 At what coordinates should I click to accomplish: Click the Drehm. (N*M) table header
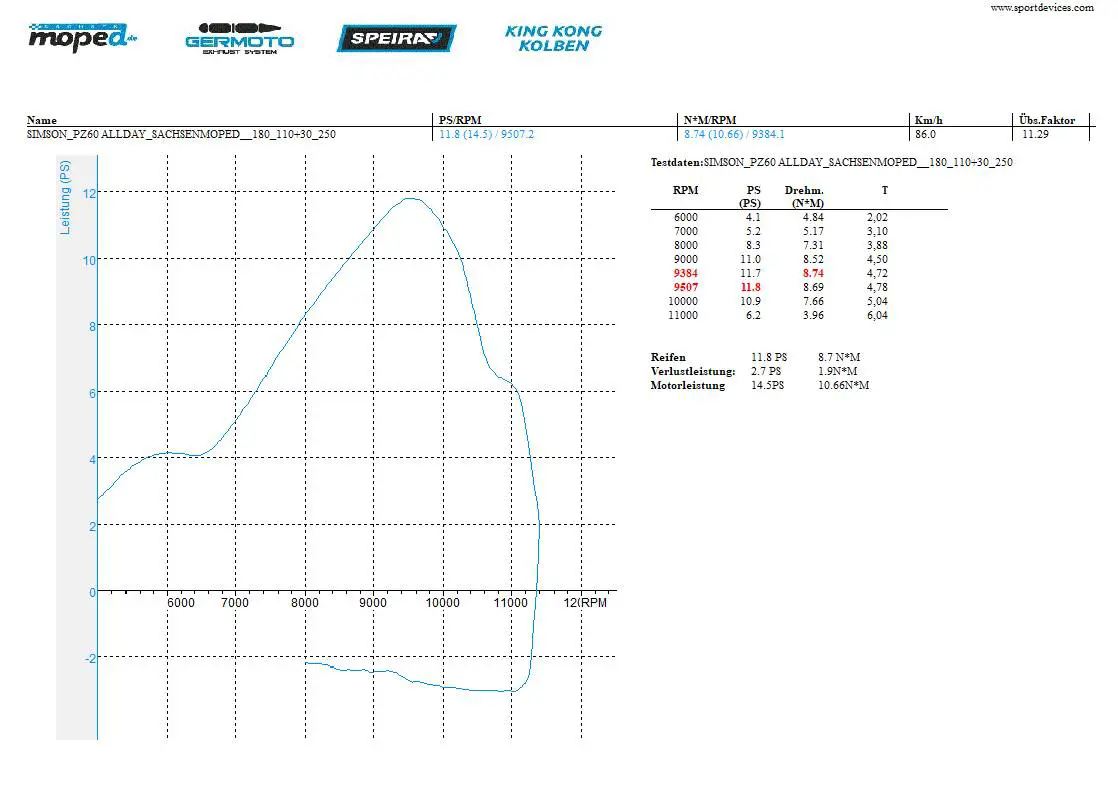804,196
